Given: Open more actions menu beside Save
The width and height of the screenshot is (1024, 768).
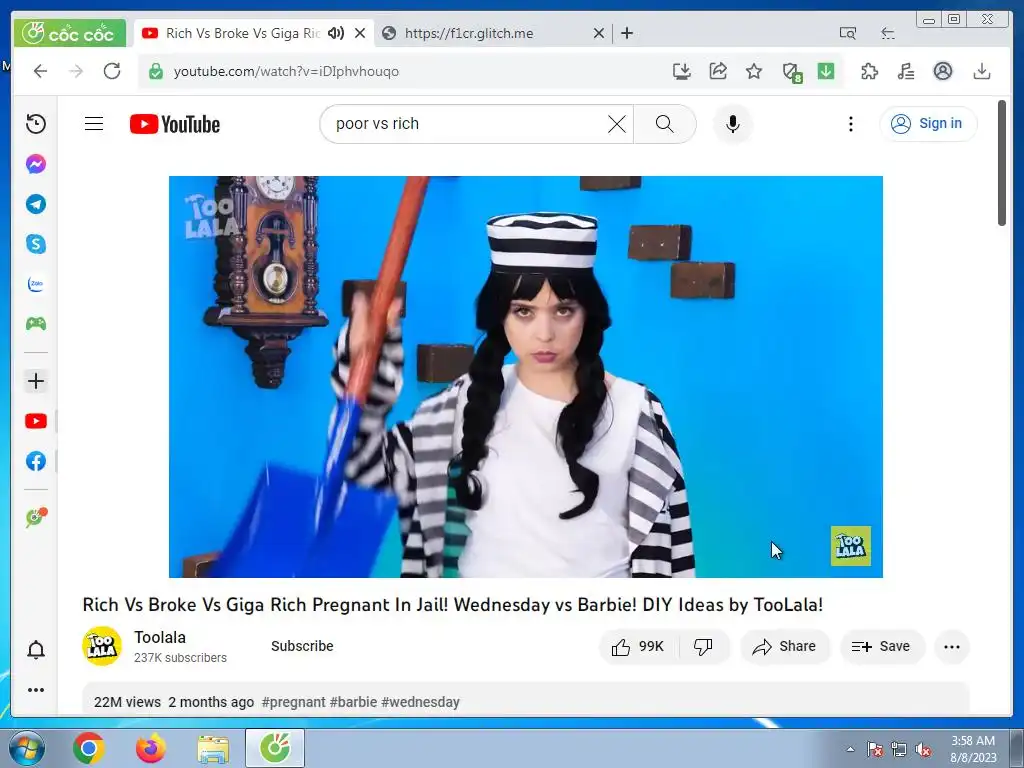Looking at the screenshot, I should [952, 647].
